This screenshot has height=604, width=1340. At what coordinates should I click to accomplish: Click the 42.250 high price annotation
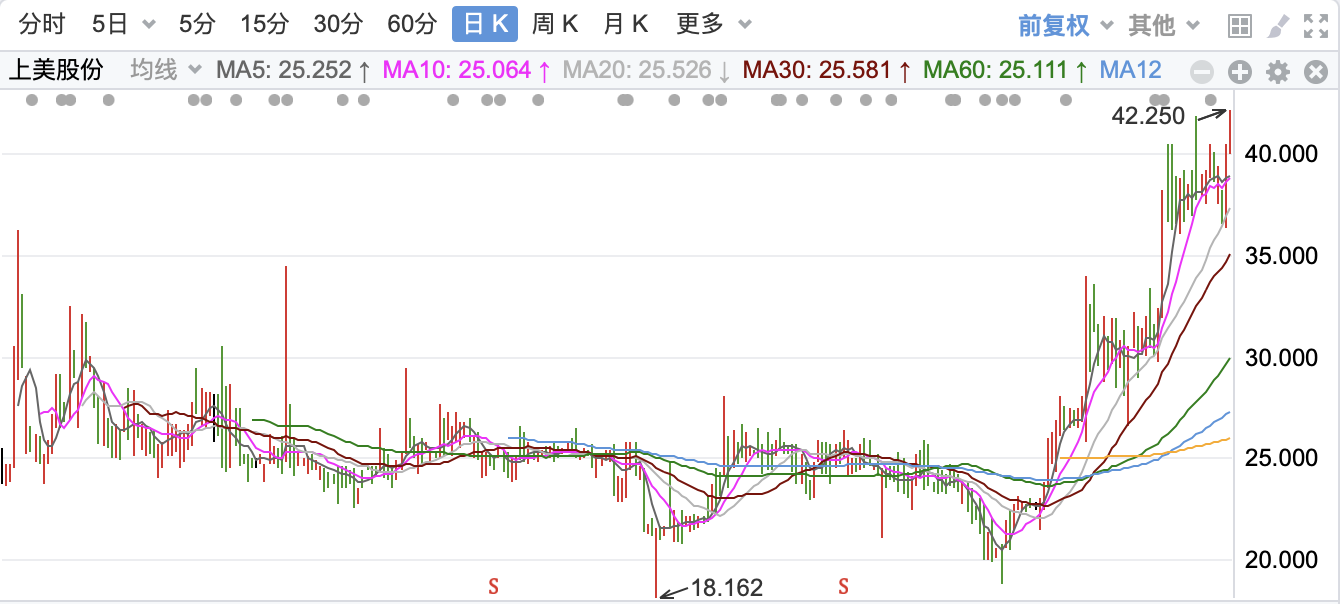pos(1148,116)
